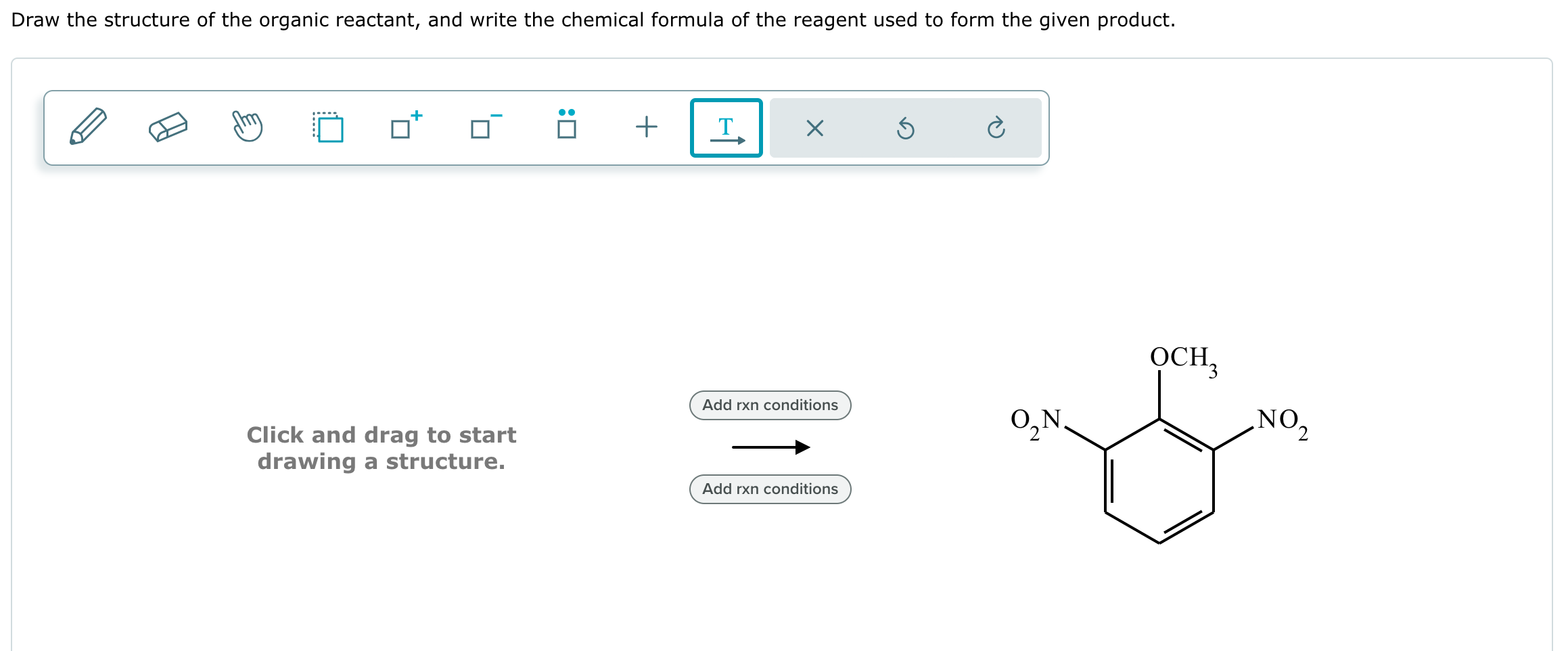Click the O2N label on the product

[1036, 421]
